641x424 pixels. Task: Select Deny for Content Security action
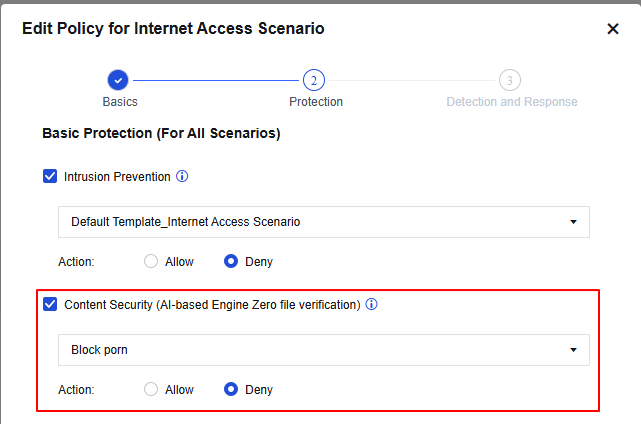click(x=231, y=389)
